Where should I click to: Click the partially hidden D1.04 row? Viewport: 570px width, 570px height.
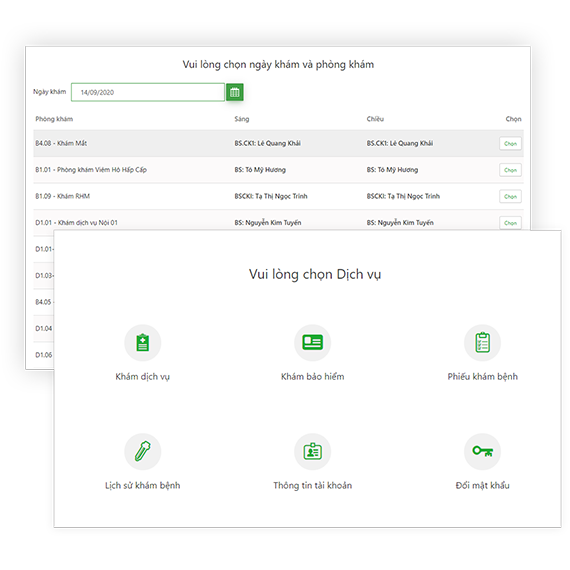coord(44,329)
